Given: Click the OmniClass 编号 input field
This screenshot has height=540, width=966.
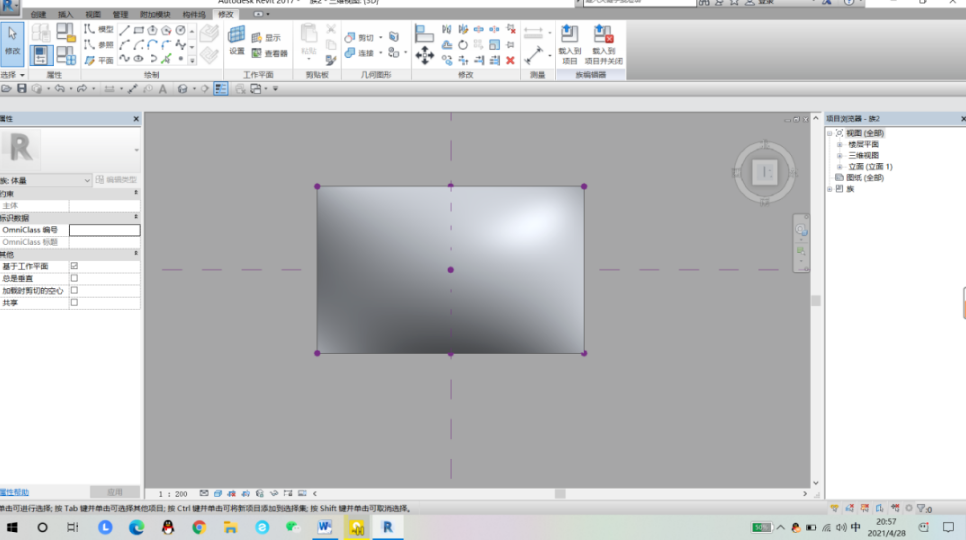Looking at the screenshot, I should point(104,230).
